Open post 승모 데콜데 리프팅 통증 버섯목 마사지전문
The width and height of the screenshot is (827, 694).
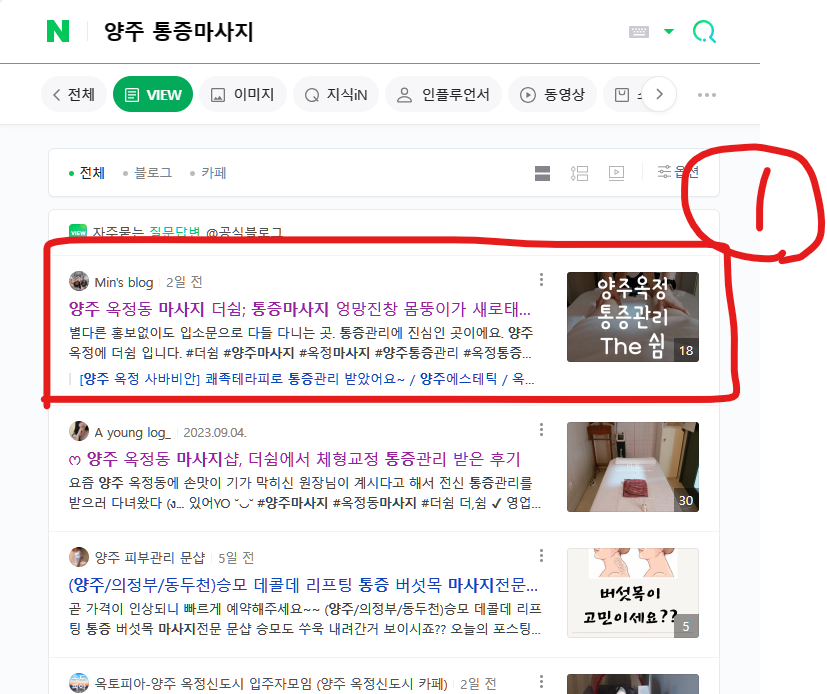click(303, 585)
